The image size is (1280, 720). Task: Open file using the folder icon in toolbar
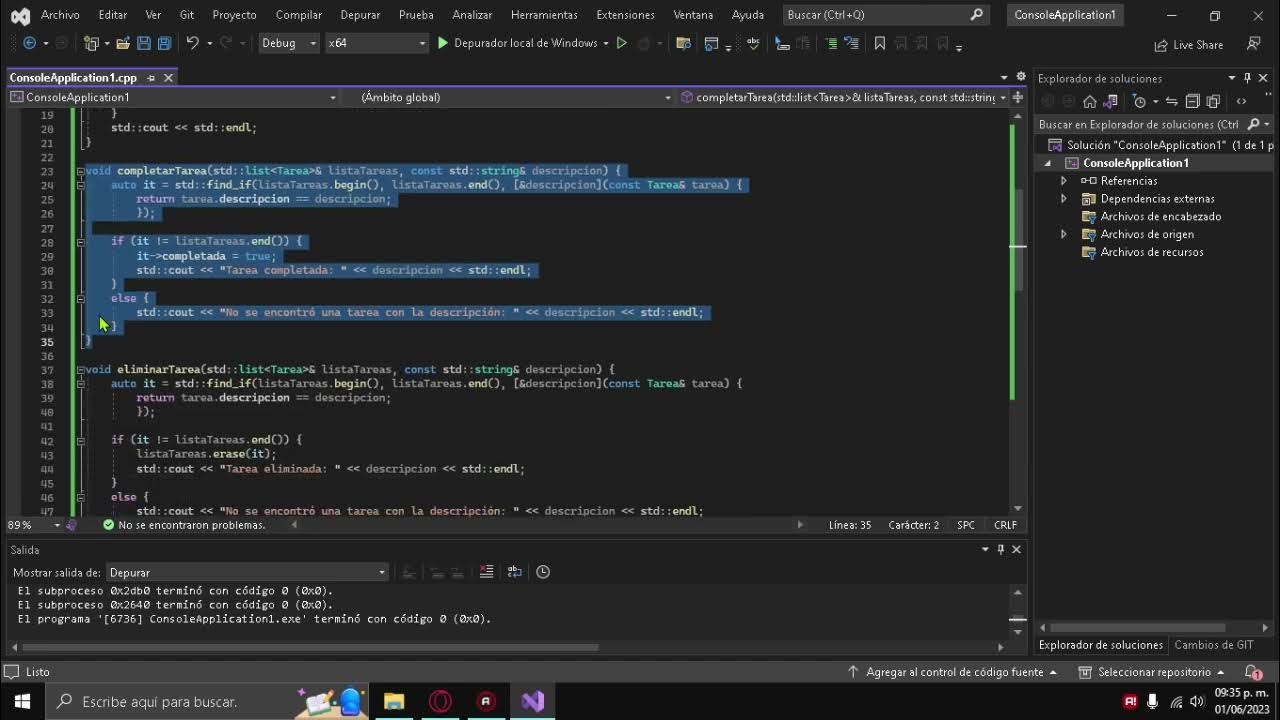pos(123,43)
